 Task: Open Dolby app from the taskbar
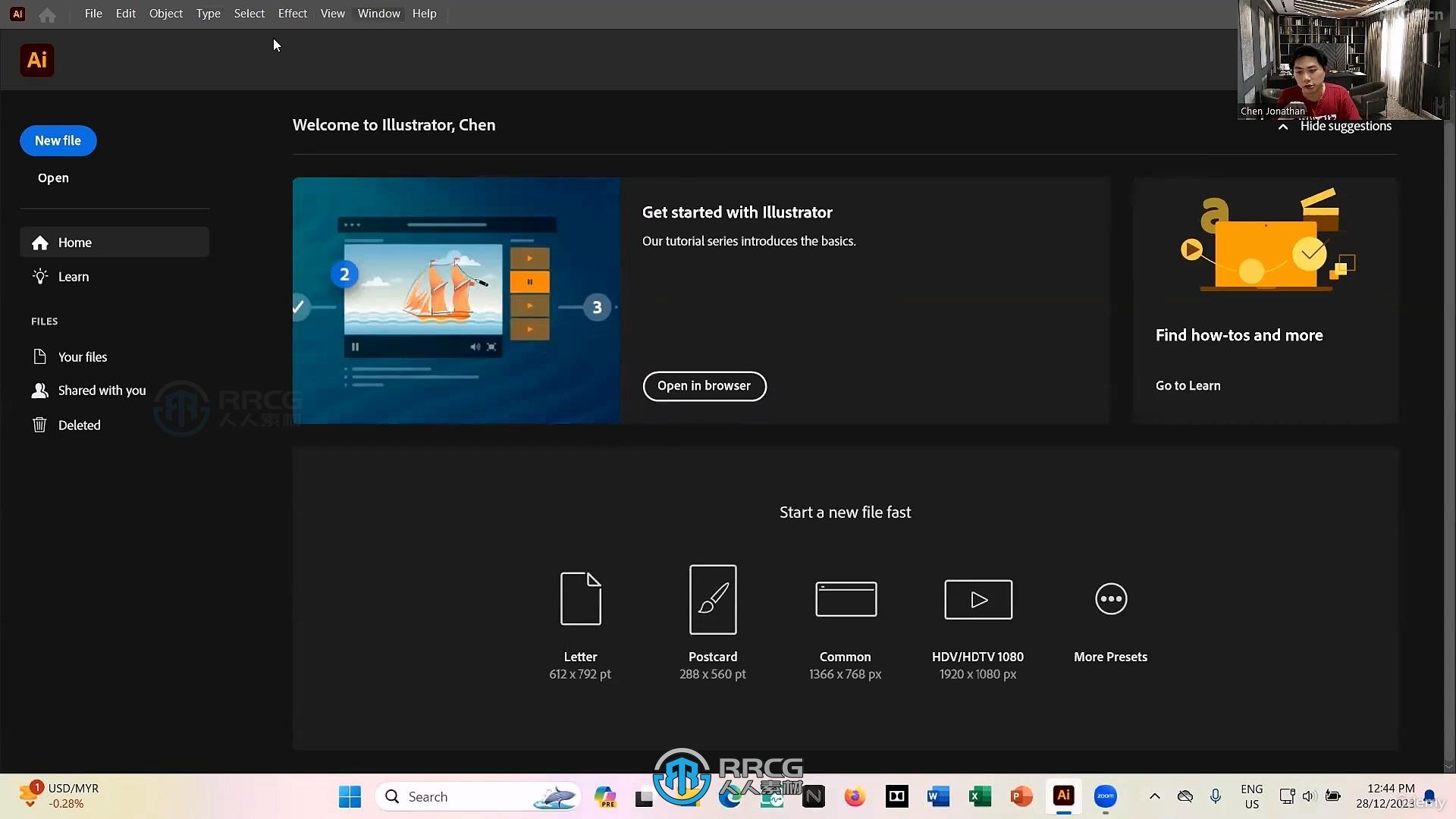coord(896,797)
